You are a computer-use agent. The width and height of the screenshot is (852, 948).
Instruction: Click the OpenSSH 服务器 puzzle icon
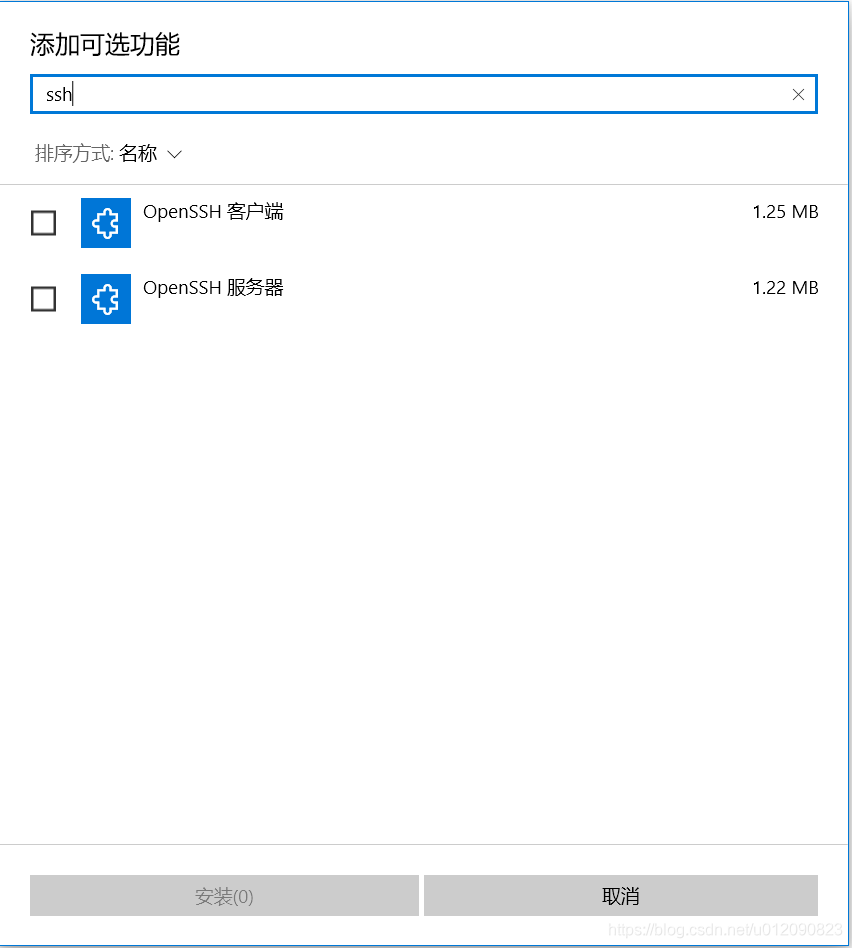106,299
